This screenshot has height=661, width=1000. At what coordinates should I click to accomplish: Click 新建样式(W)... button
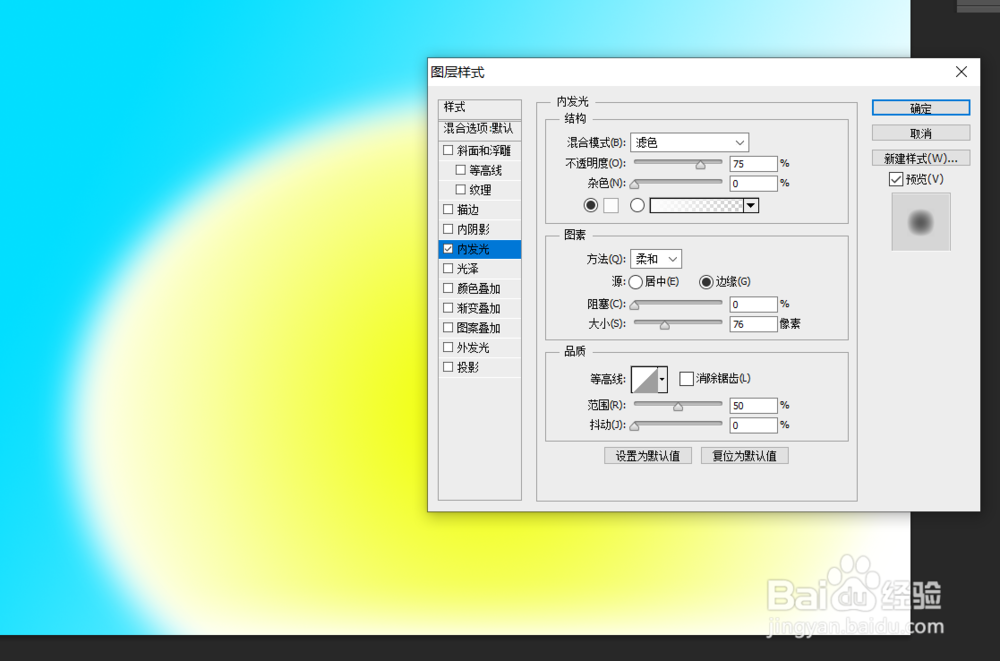(920, 158)
